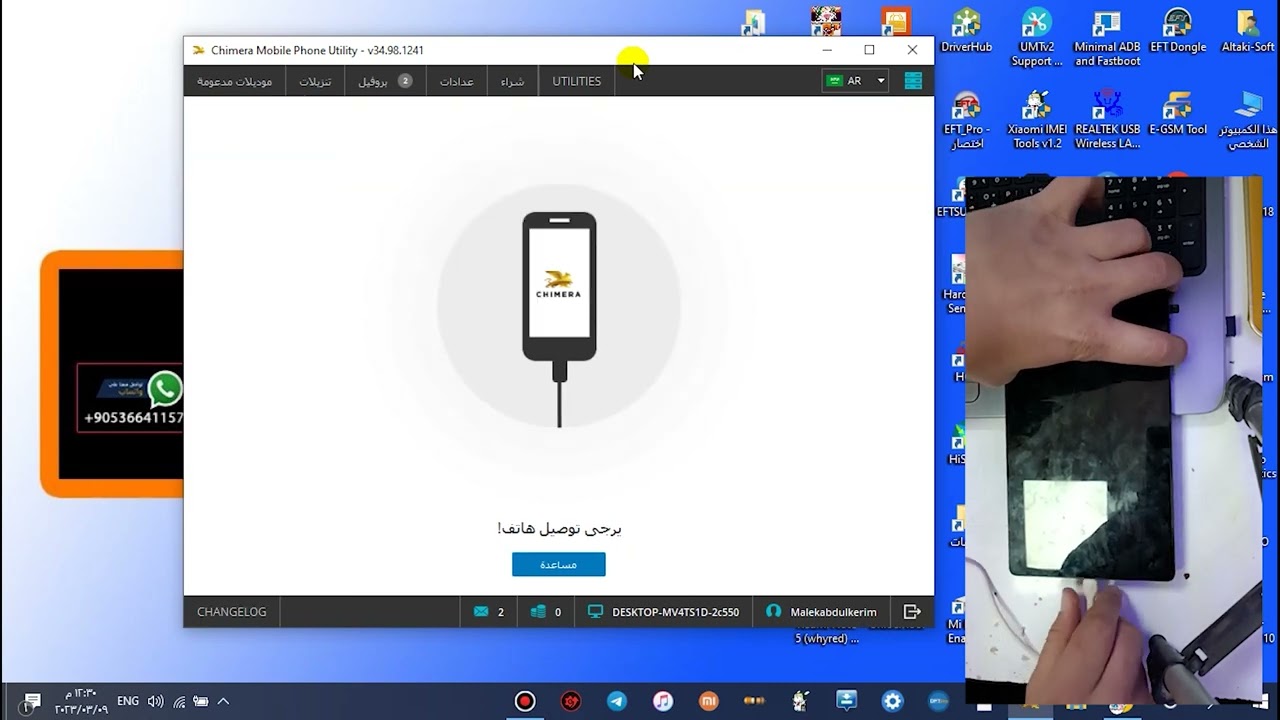This screenshot has width=1280, height=720.
Task: Open هذا الكمبيوتر الشخصي desktop icon
Action: (x=1248, y=120)
